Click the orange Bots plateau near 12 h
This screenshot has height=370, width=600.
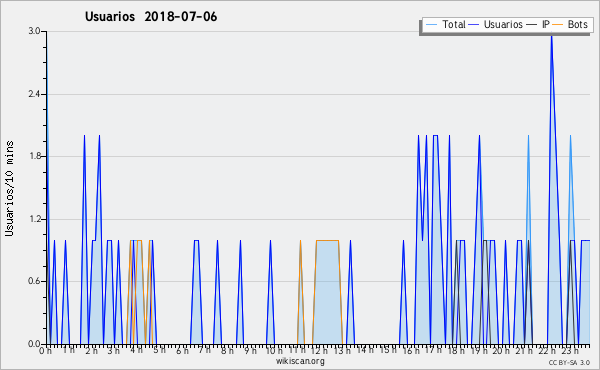coord(328,241)
